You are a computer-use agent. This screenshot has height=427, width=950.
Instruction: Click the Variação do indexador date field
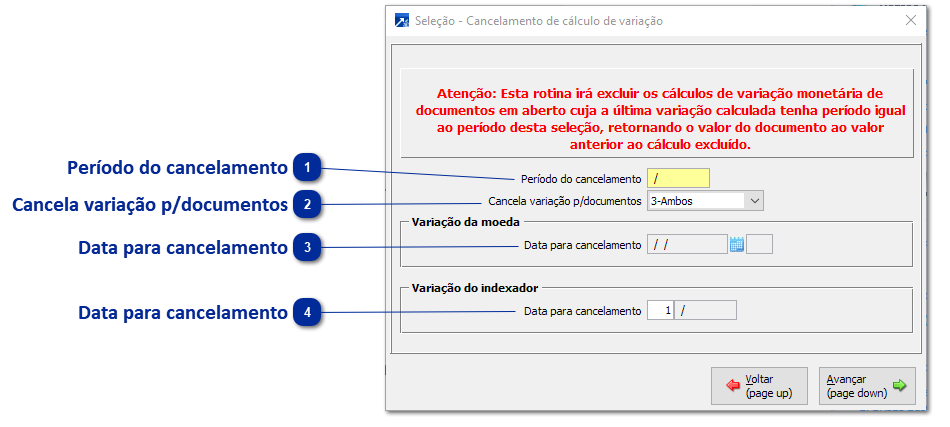(706, 311)
